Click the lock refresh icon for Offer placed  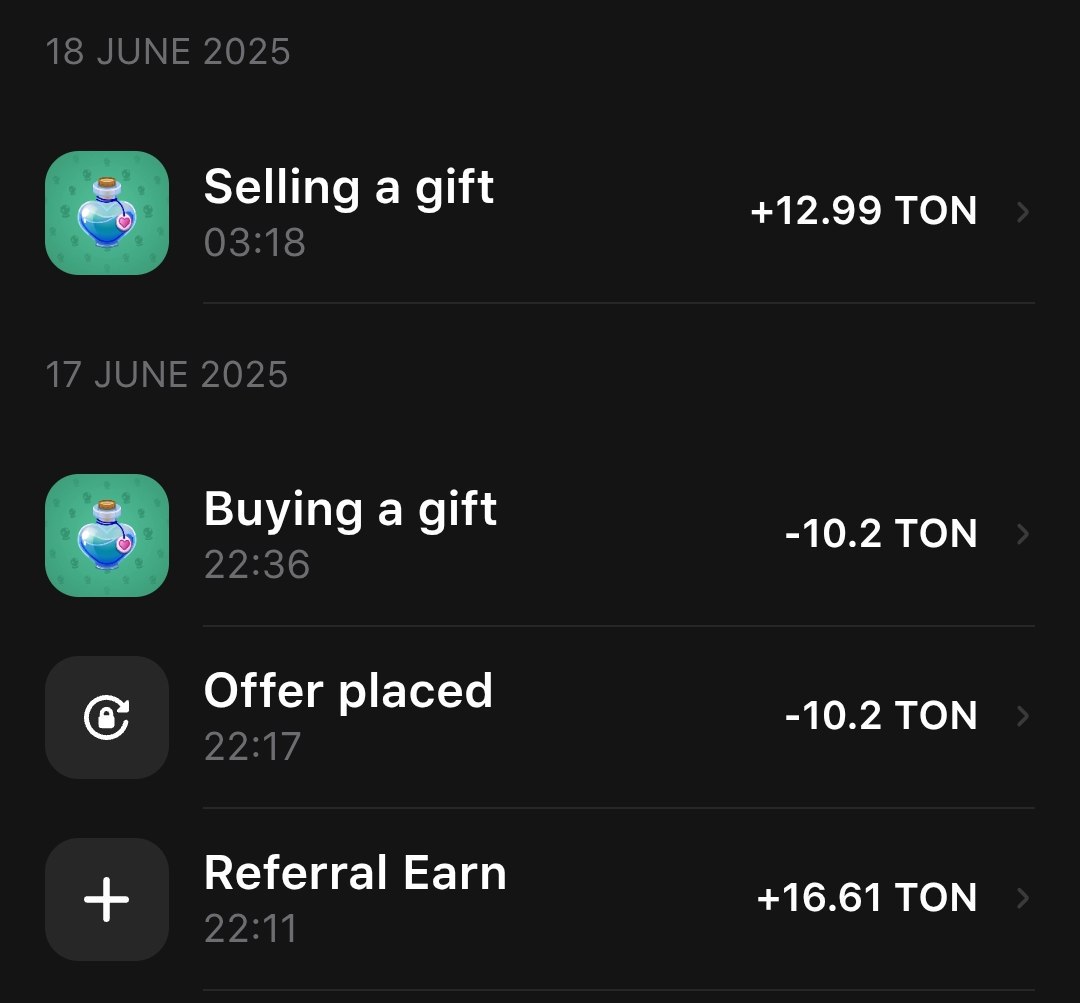pos(107,717)
